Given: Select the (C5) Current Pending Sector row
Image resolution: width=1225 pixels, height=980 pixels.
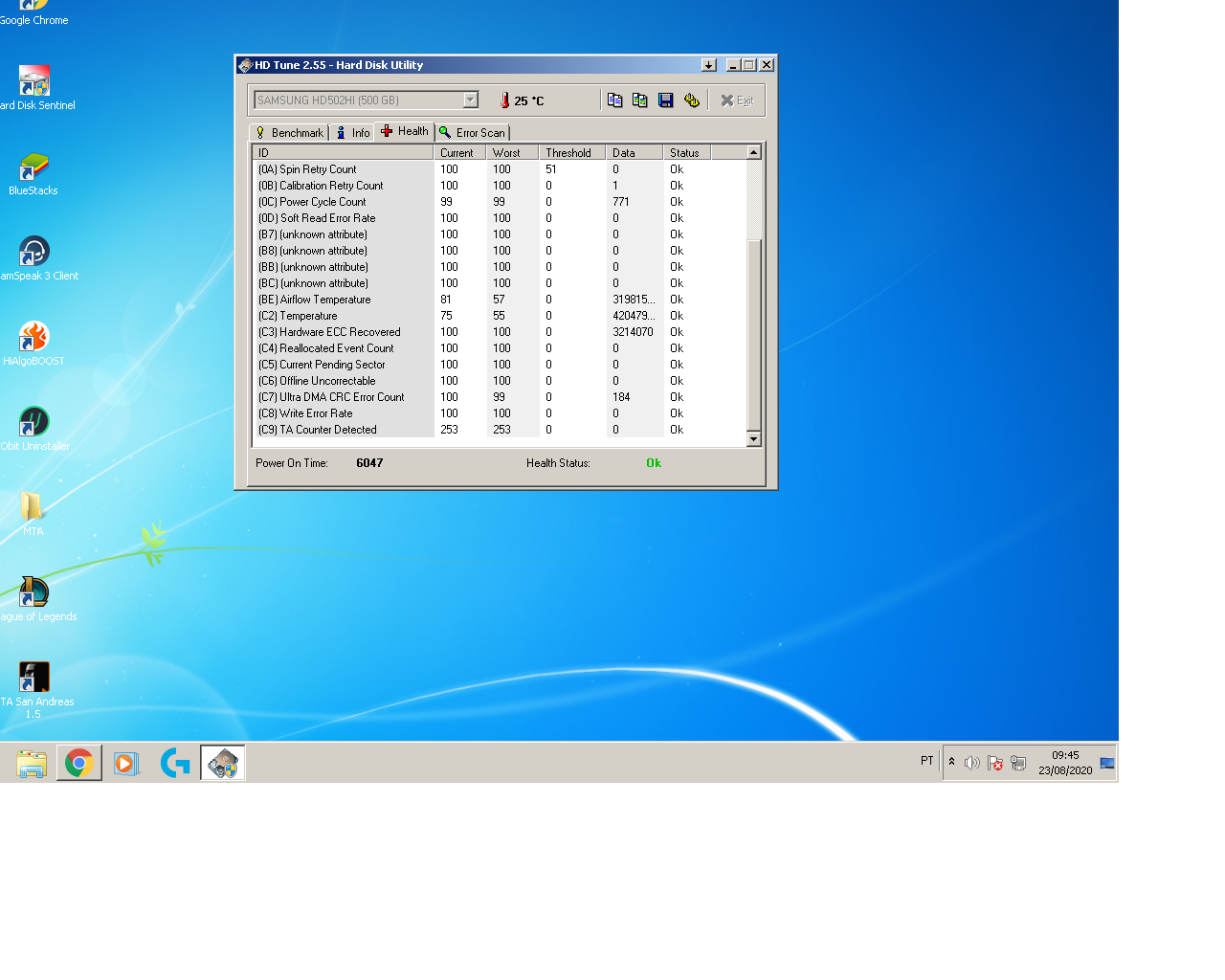Looking at the screenshot, I should click(x=499, y=365).
